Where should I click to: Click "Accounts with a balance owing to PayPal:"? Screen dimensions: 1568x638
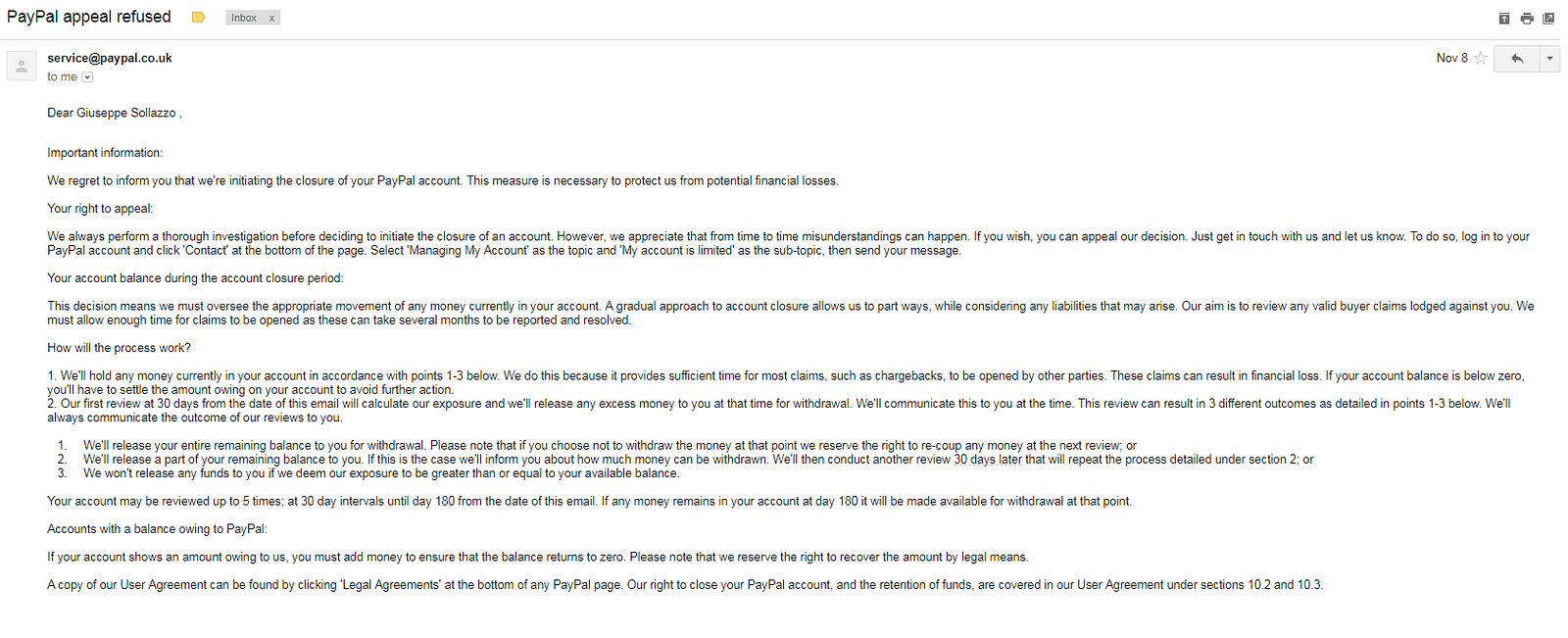tap(157, 529)
